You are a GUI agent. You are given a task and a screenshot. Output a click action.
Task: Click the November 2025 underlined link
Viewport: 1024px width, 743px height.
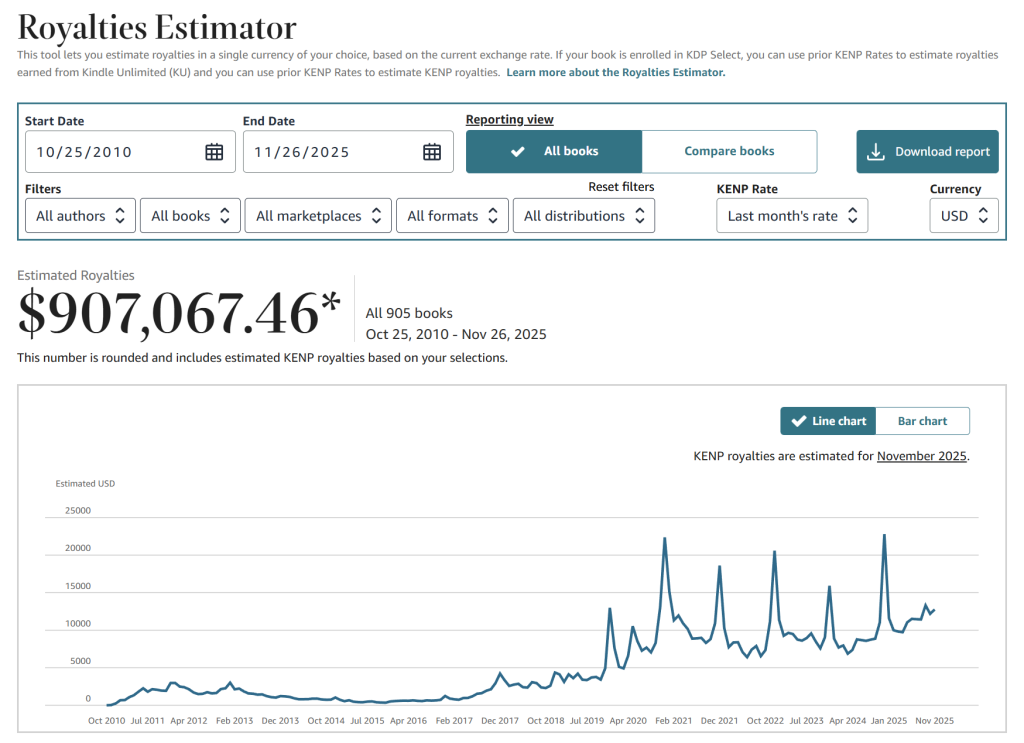pyautogui.click(x=921, y=456)
